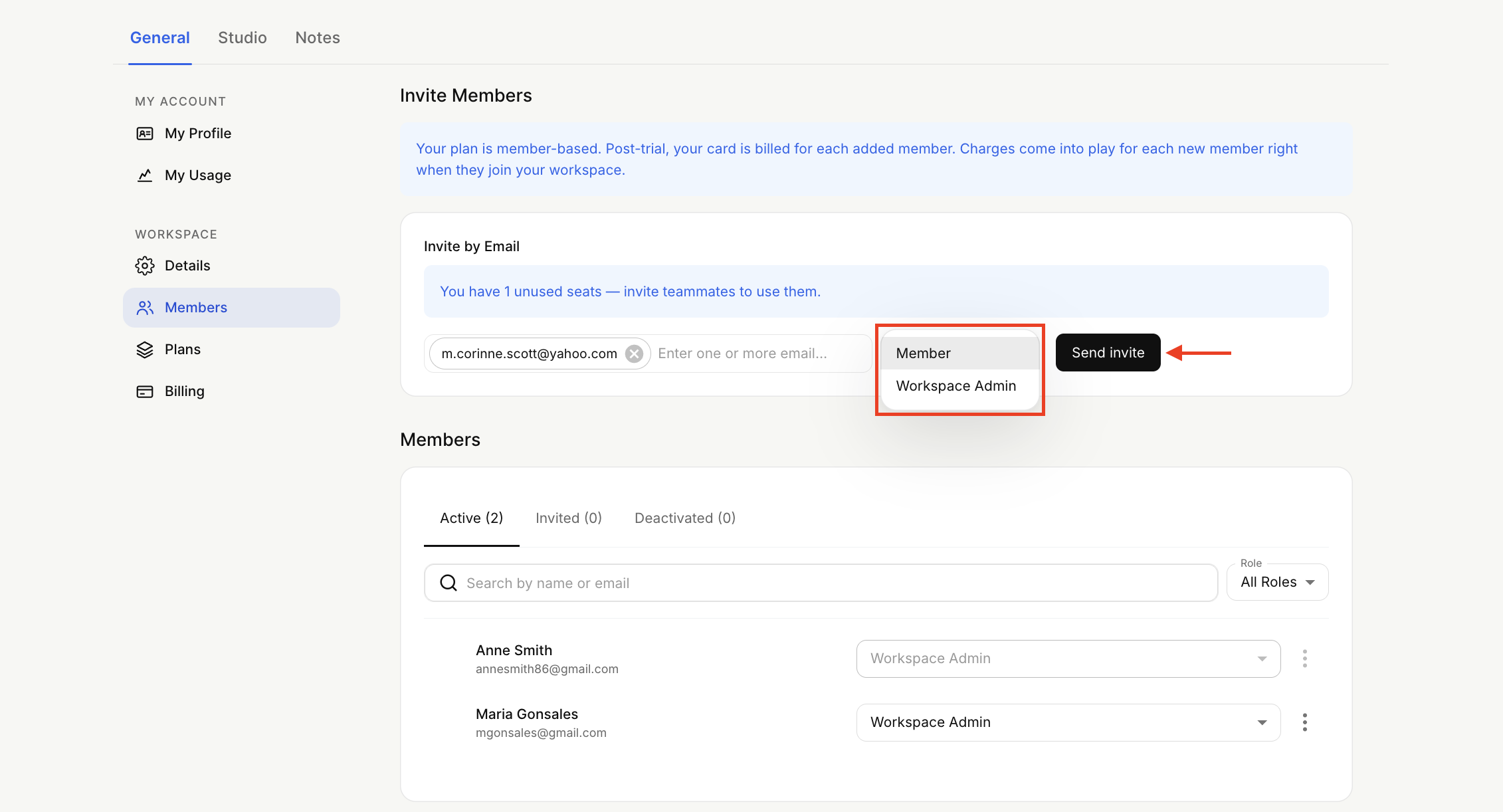Switch to the General tab
Image resolution: width=1503 pixels, height=812 pixels.
[160, 38]
